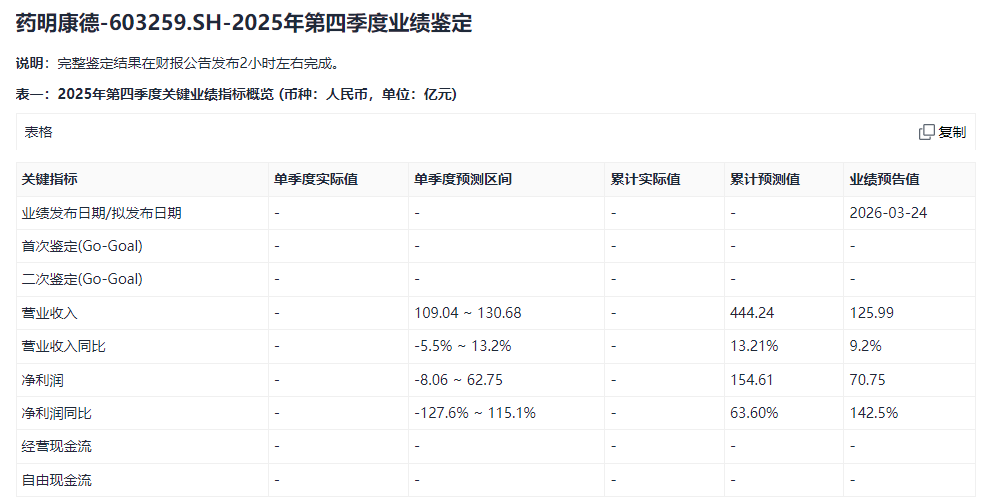Image resolution: width=982 pixels, height=499 pixels.
Task: Click the 营业收入 row label
Action: 49,313
